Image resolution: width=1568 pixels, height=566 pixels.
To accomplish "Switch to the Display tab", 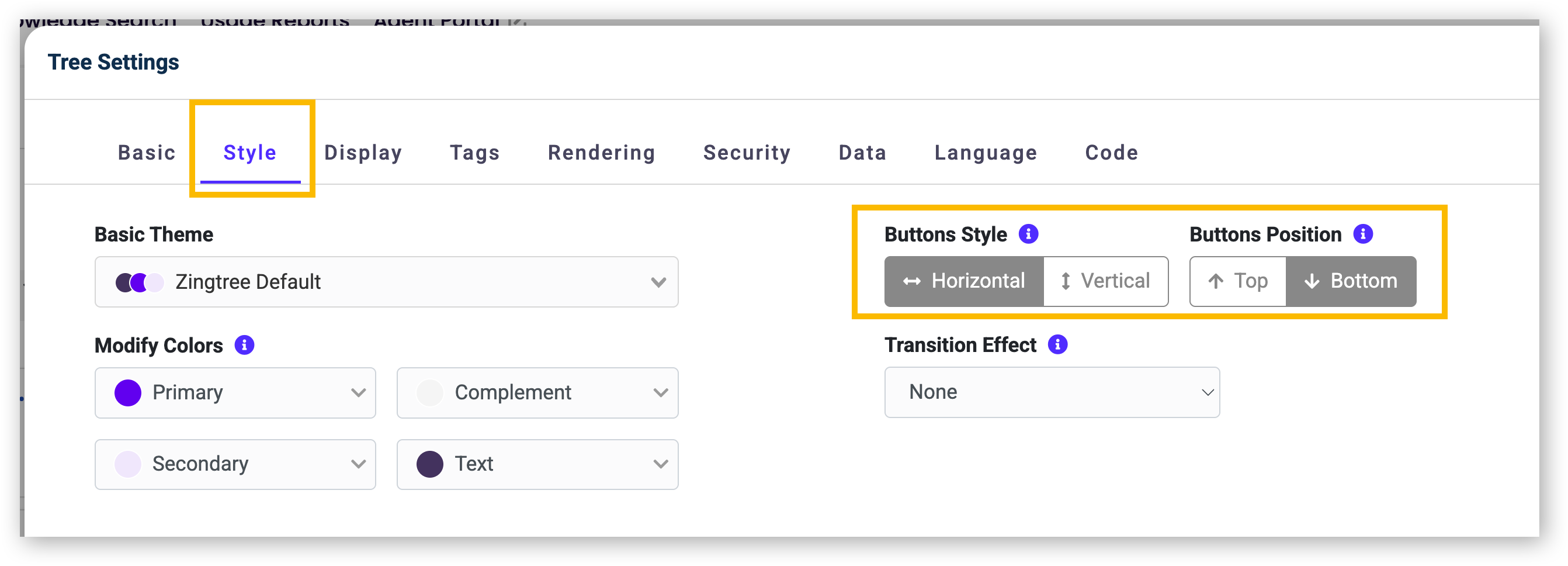I will (x=363, y=152).
